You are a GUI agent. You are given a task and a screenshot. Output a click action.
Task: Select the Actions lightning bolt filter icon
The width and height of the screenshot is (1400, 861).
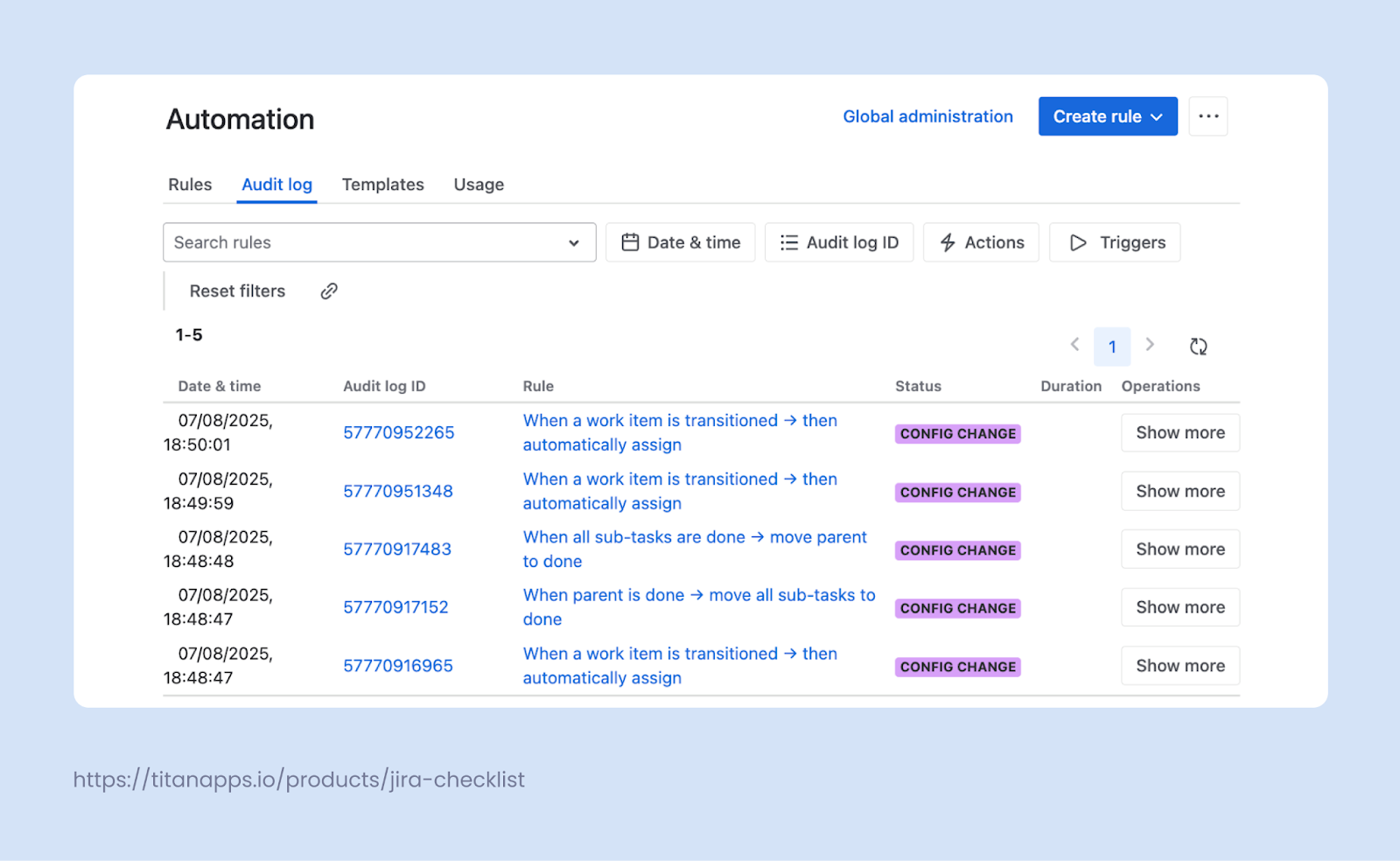[x=948, y=242]
